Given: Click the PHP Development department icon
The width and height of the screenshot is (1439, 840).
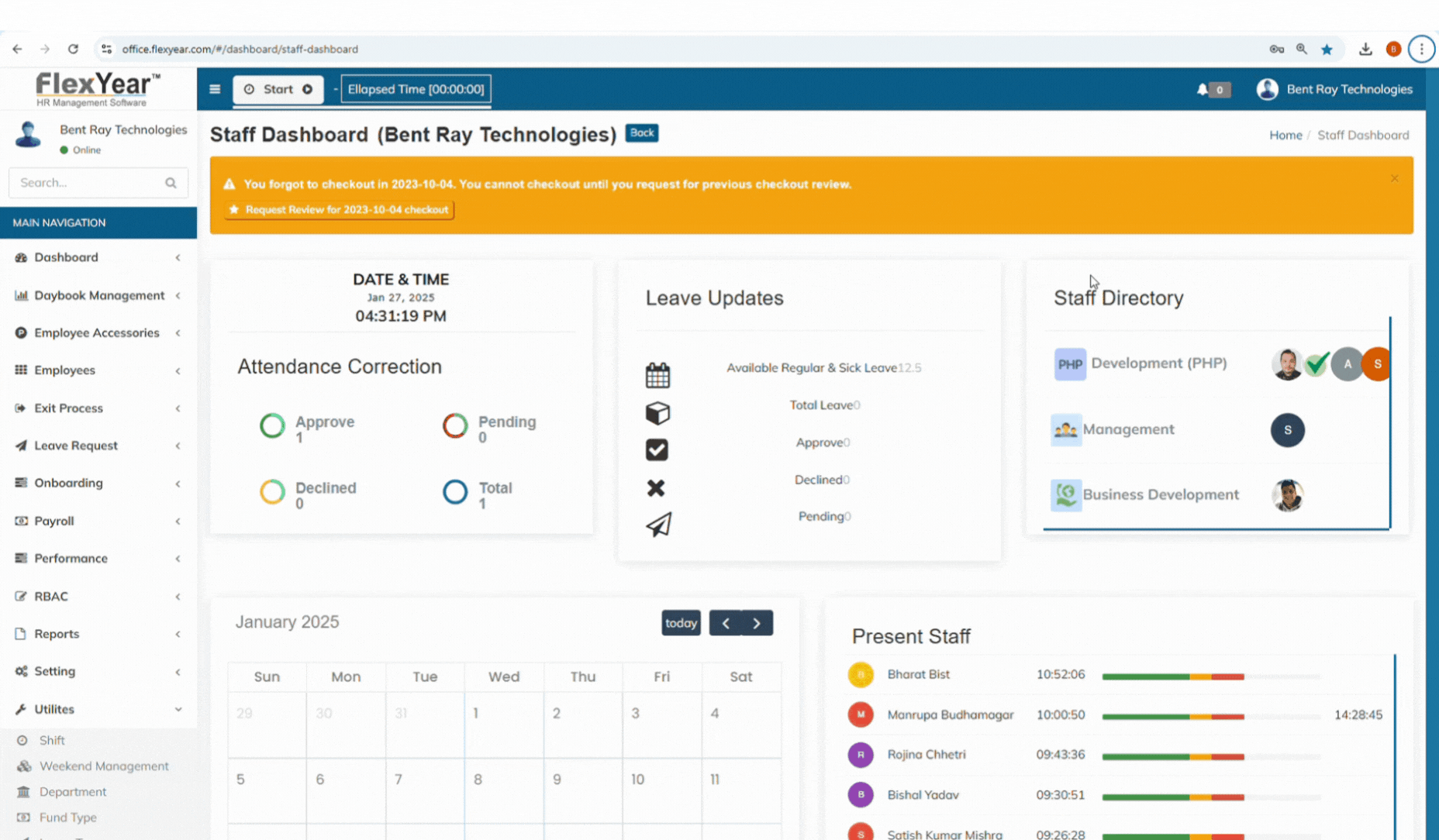Looking at the screenshot, I should 1069,364.
